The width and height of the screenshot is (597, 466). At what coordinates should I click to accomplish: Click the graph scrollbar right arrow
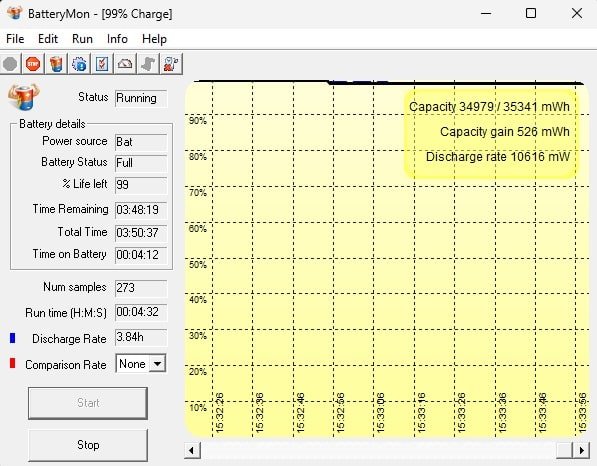(x=581, y=450)
